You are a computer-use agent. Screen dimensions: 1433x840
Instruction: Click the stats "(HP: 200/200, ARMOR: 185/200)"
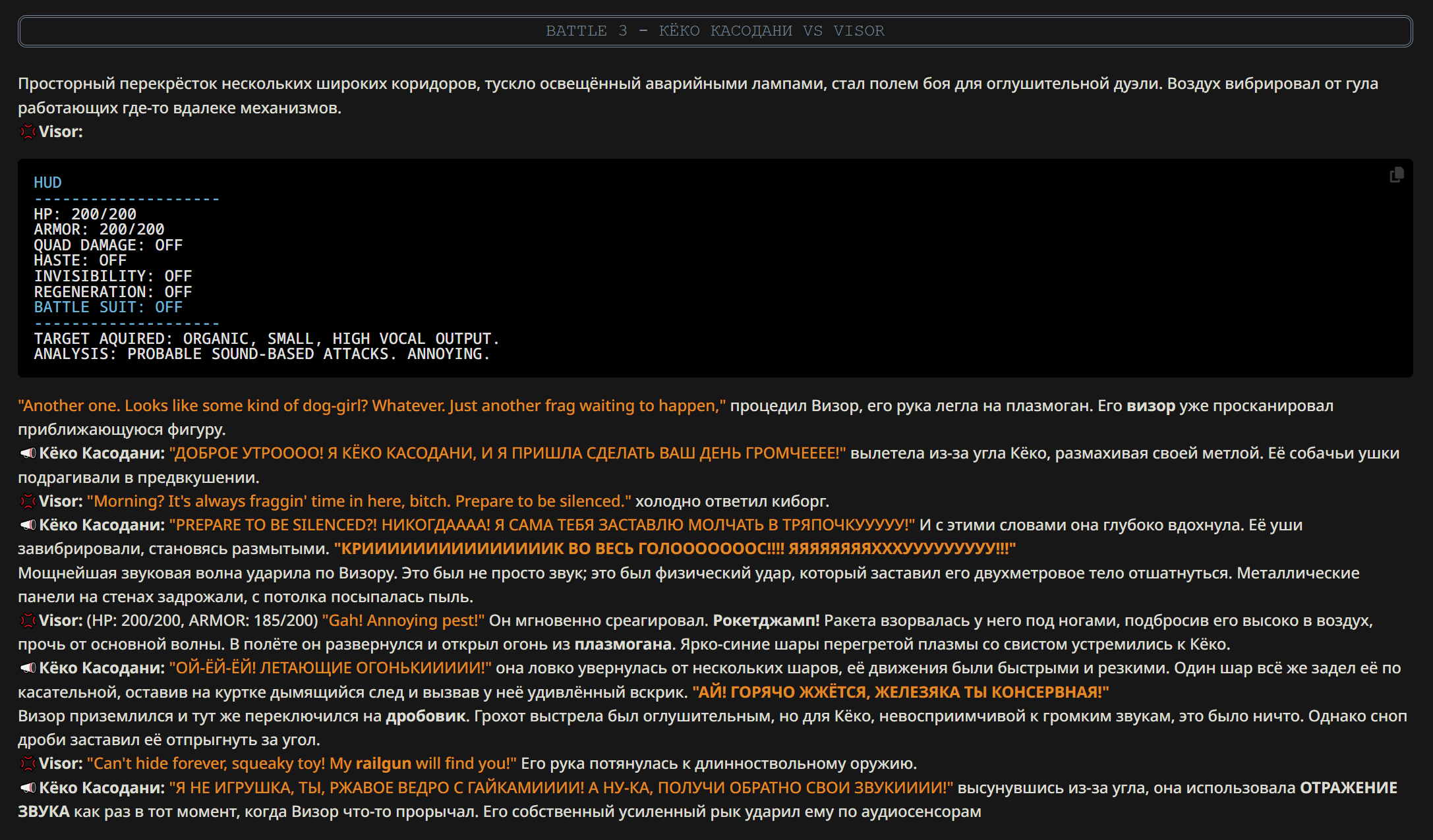click(202, 621)
